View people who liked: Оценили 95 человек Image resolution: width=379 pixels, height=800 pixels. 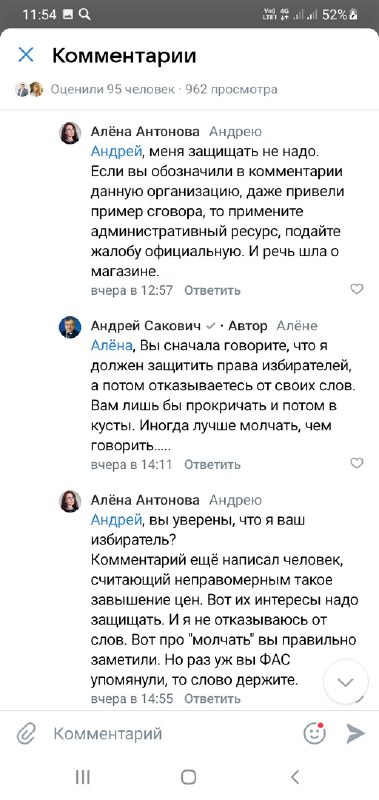click(x=112, y=90)
